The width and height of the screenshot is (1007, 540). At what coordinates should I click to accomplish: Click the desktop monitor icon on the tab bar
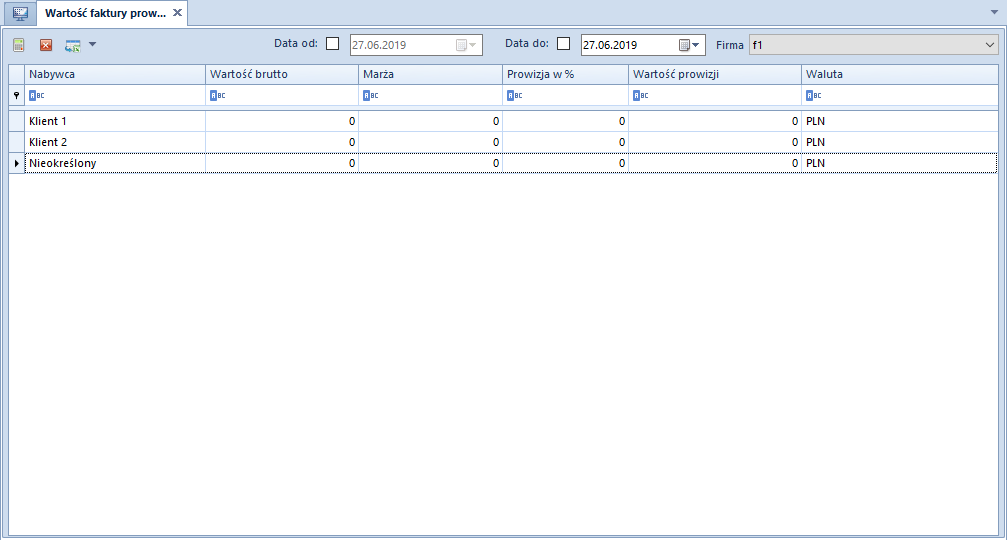click(x=20, y=13)
